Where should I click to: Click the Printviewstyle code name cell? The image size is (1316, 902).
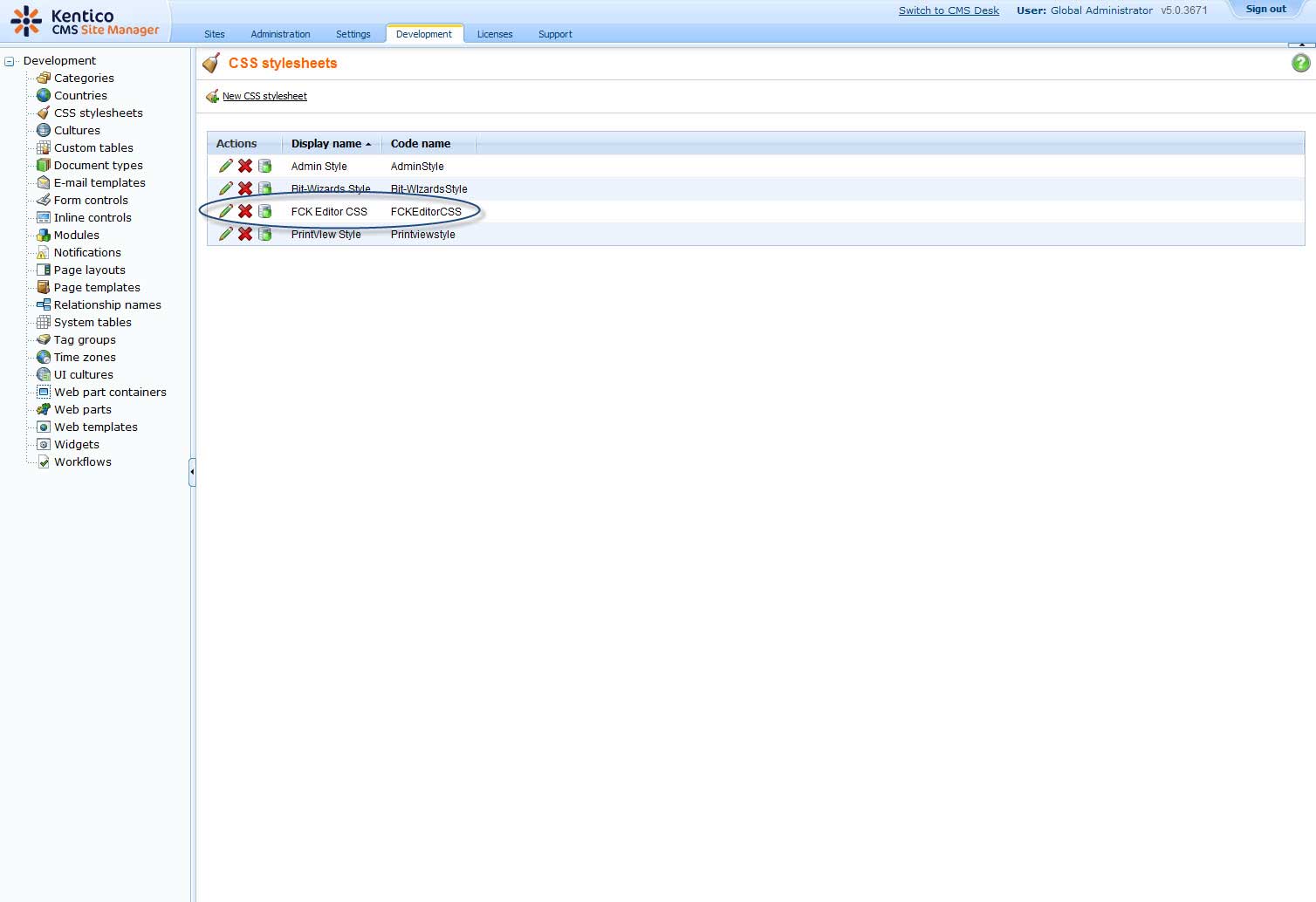click(422, 235)
